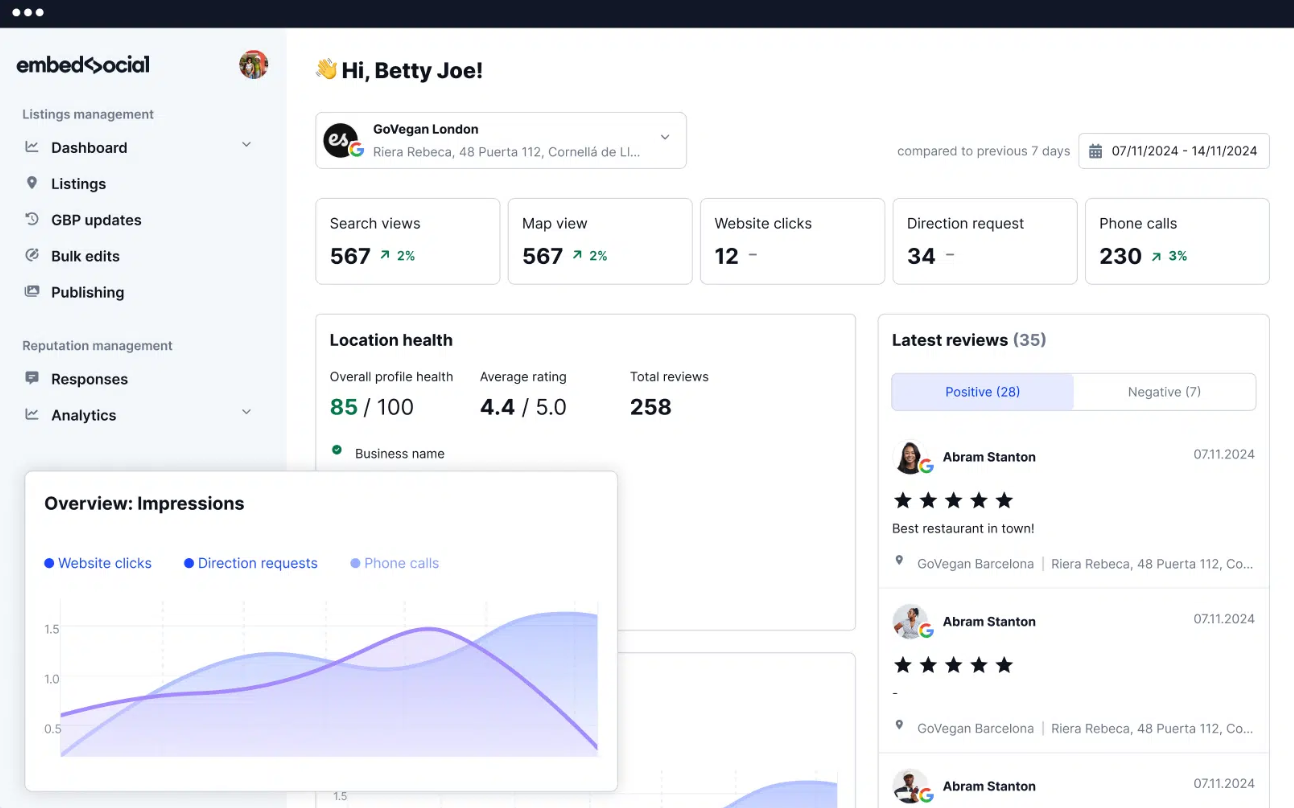
Task: Click the Map view upward trend arrow
Action: 577,256
